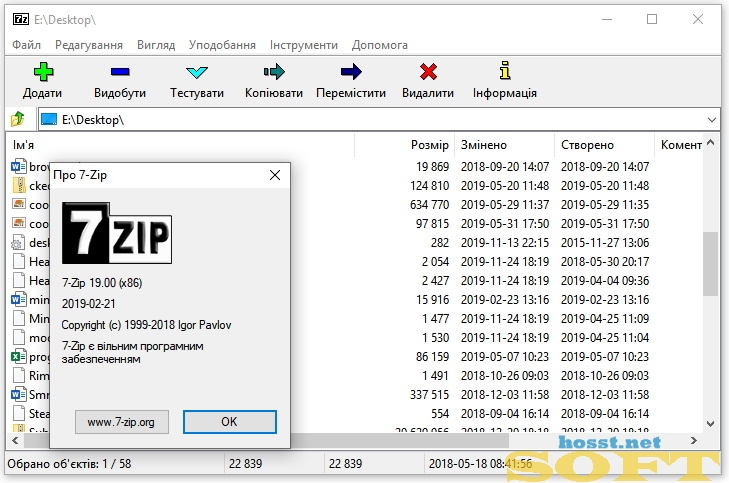This screenshot has height=483, width=729.
Task: Click the 7-ZIP logo in About dialog
Action: click(117, 233)
